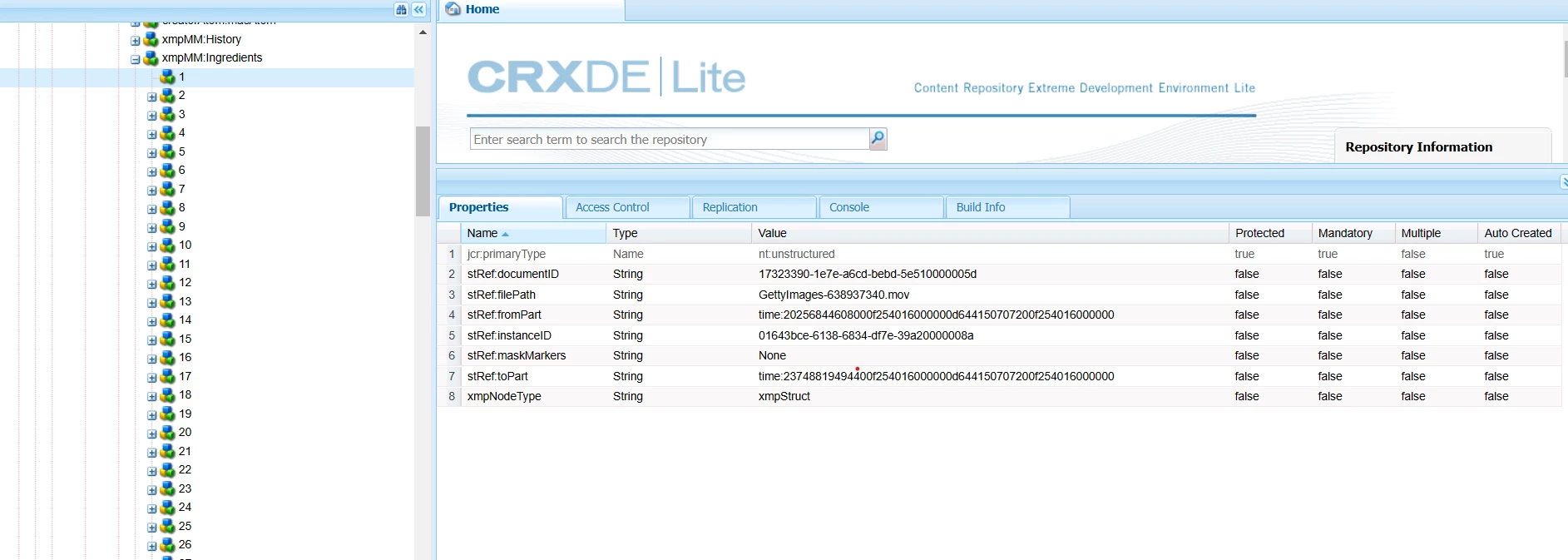
Task: Click the node icon for tree item 12
Action: tap(167, 283)
